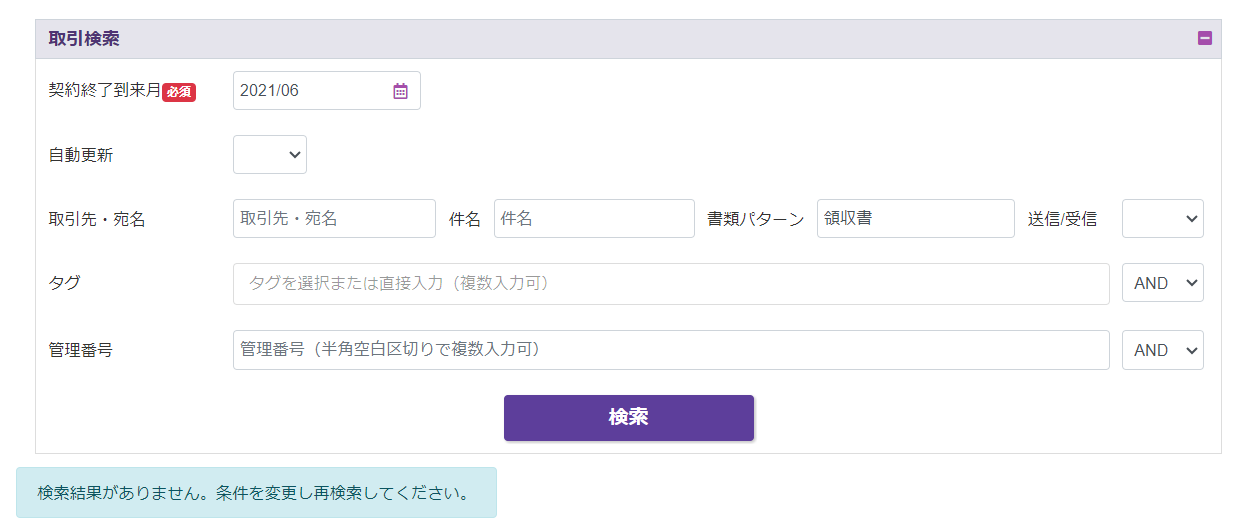This screenshot has width=1248, height=532.
Task: Open the 自動更新 dropdown
Action: [x=270, y=155]
